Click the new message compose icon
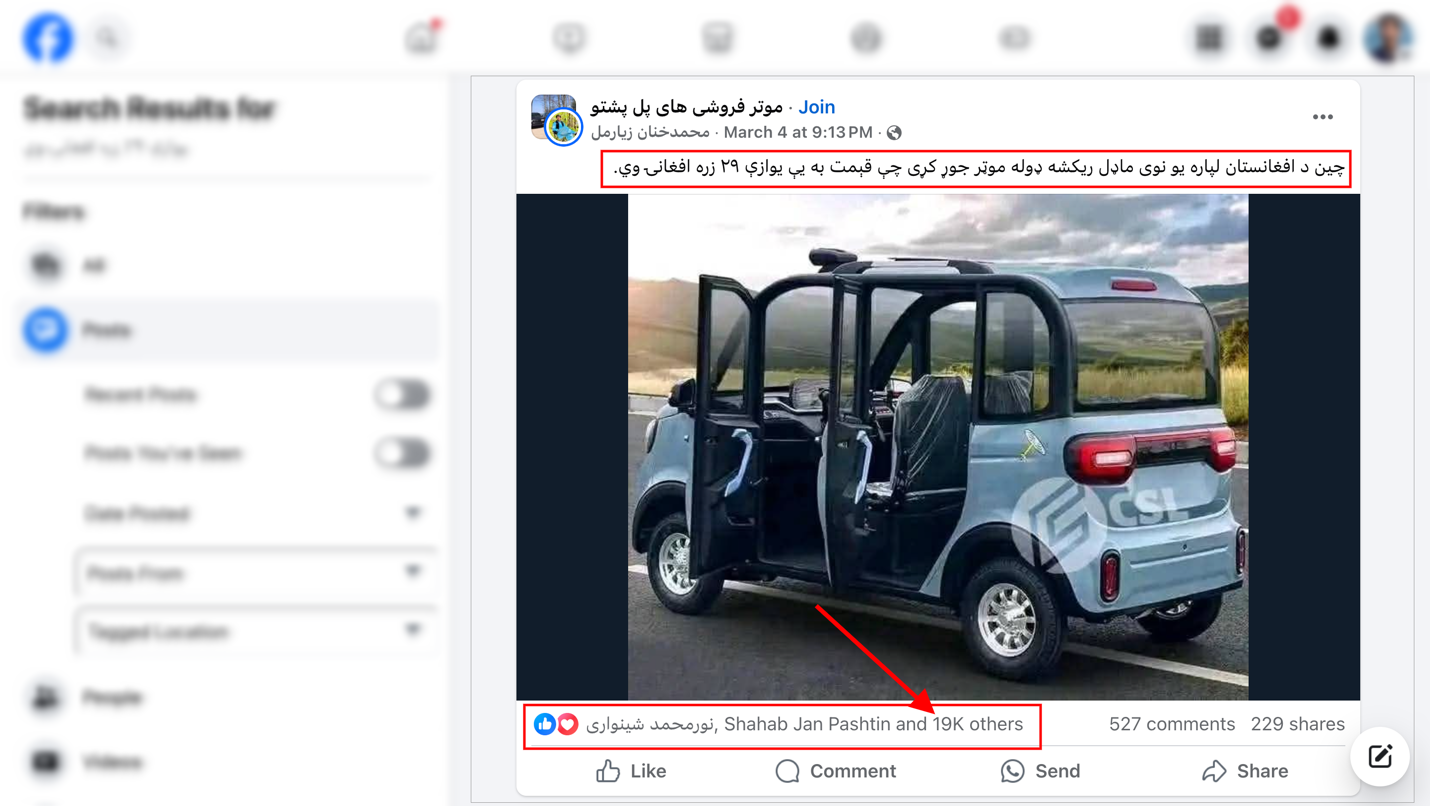 coord(1380,756)
